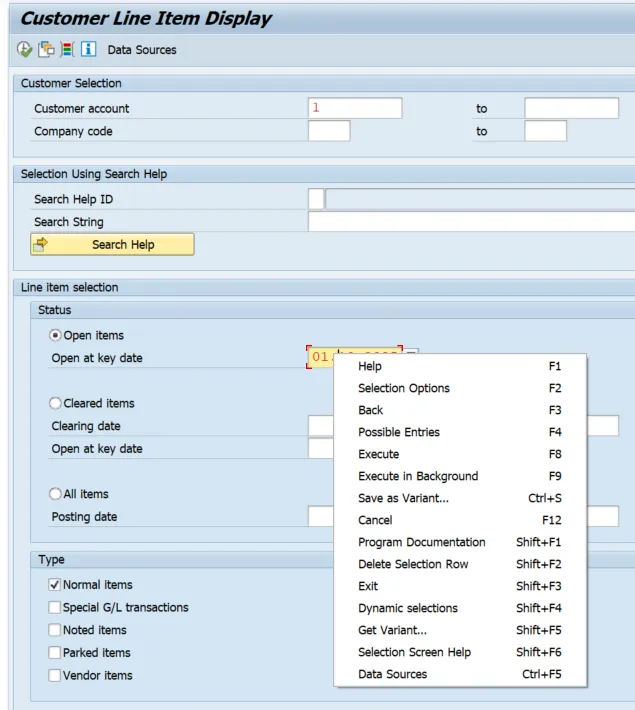
Task: Click the Execute clock icon in toolbar
Action: 25,51
